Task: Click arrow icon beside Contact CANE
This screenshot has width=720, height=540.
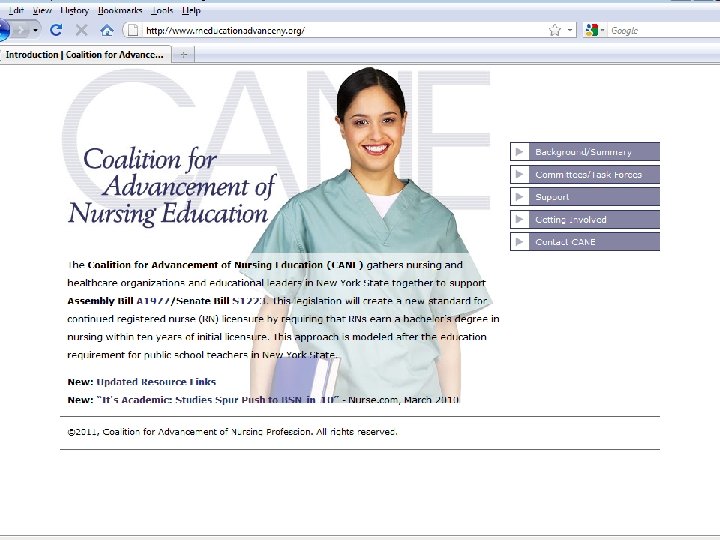Action: coord(520,242)
